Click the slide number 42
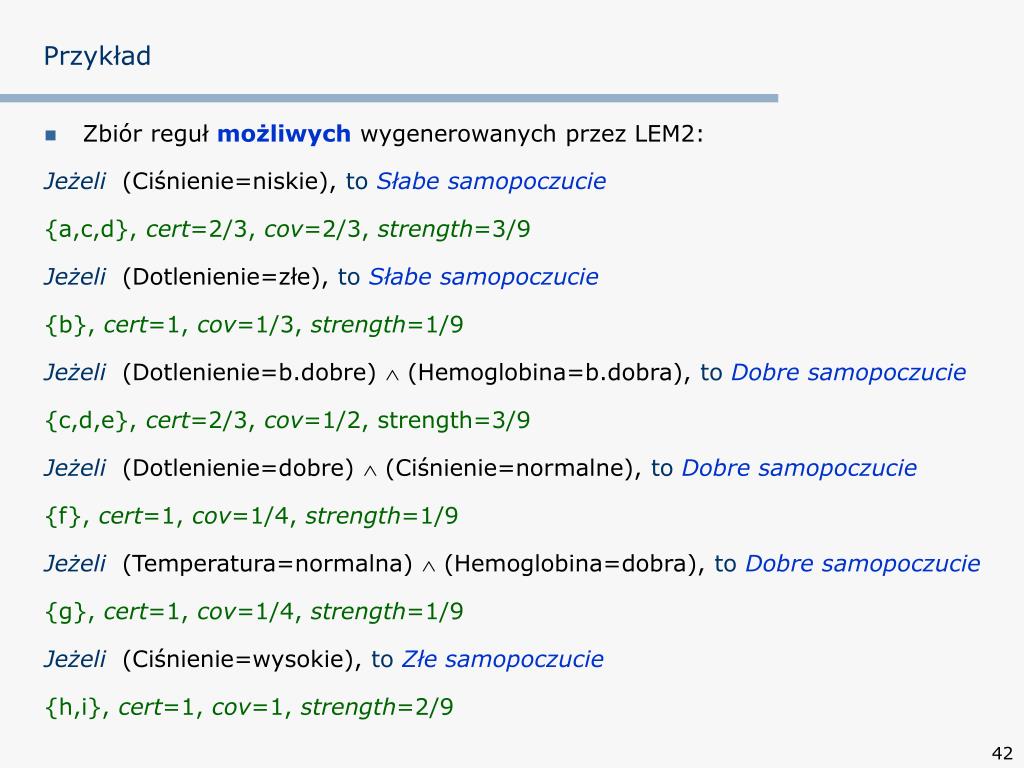 click(1002, 752)
